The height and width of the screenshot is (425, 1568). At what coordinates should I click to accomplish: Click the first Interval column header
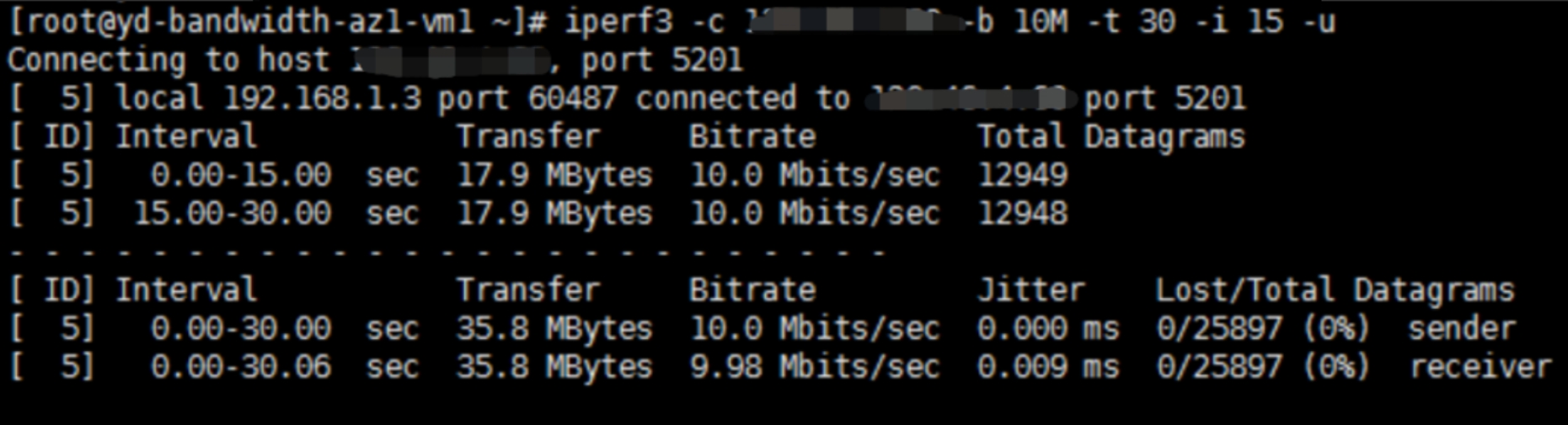pos(185,136)
